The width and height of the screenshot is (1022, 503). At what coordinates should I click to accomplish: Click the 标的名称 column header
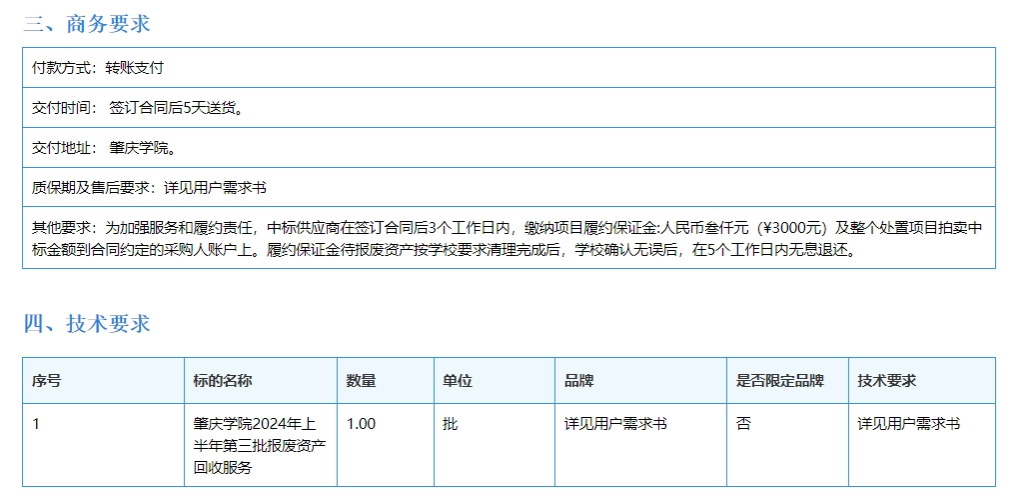tap(223, 381)
